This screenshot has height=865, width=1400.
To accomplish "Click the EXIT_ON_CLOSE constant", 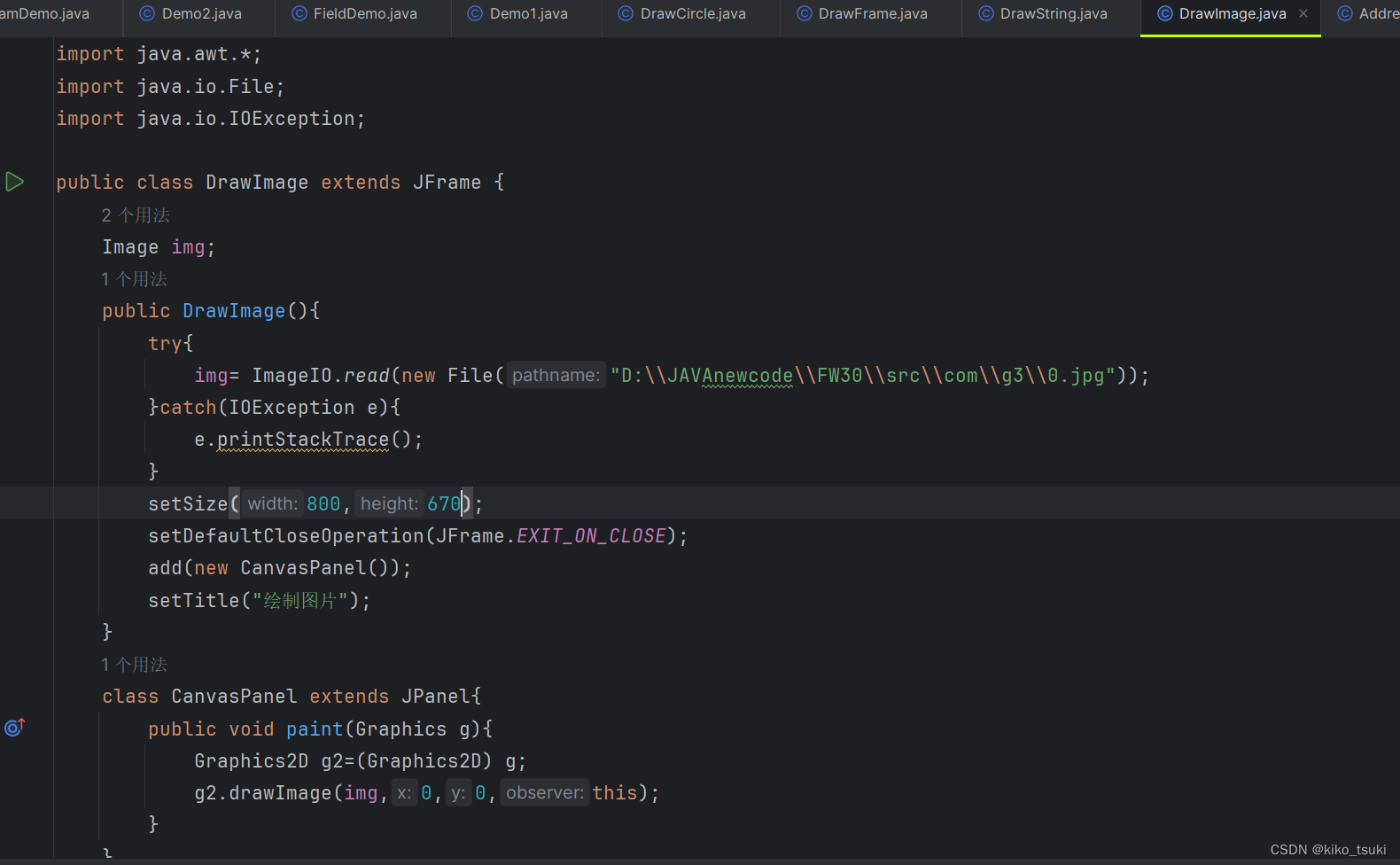I will pyautogui.click(x=591, y=536).
